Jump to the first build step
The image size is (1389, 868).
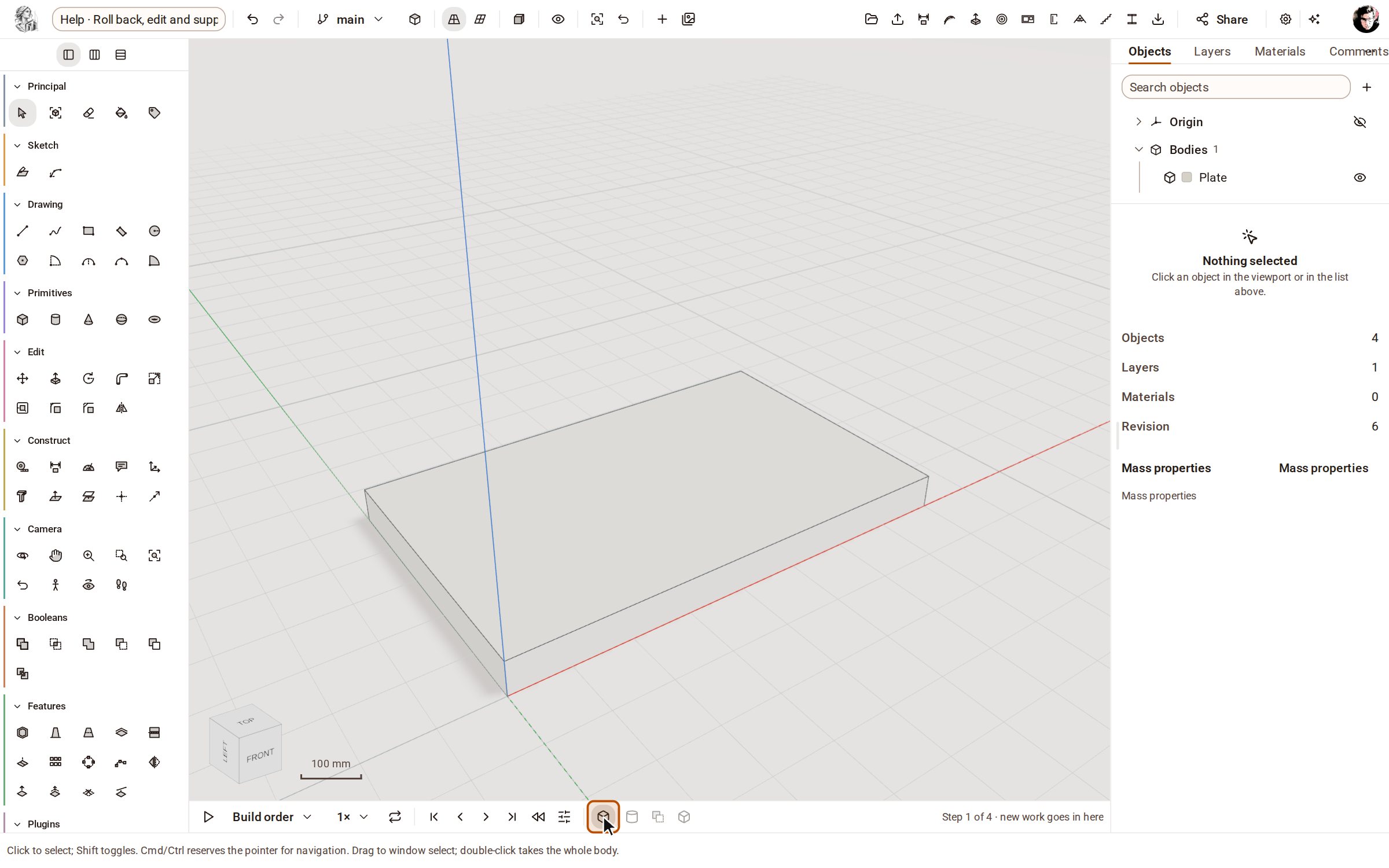click(x=433, y=816)
